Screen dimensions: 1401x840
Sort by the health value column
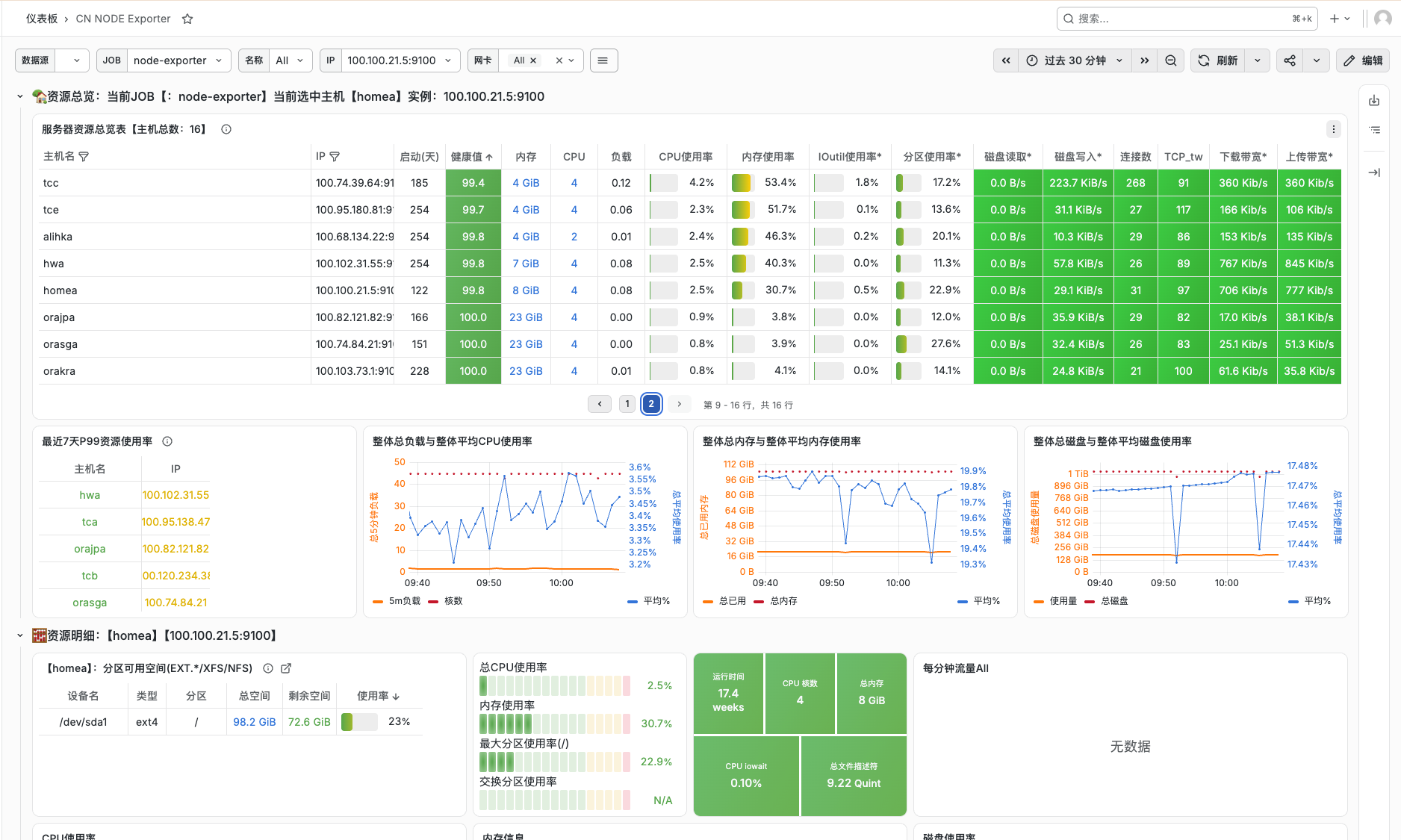point(472,157)
